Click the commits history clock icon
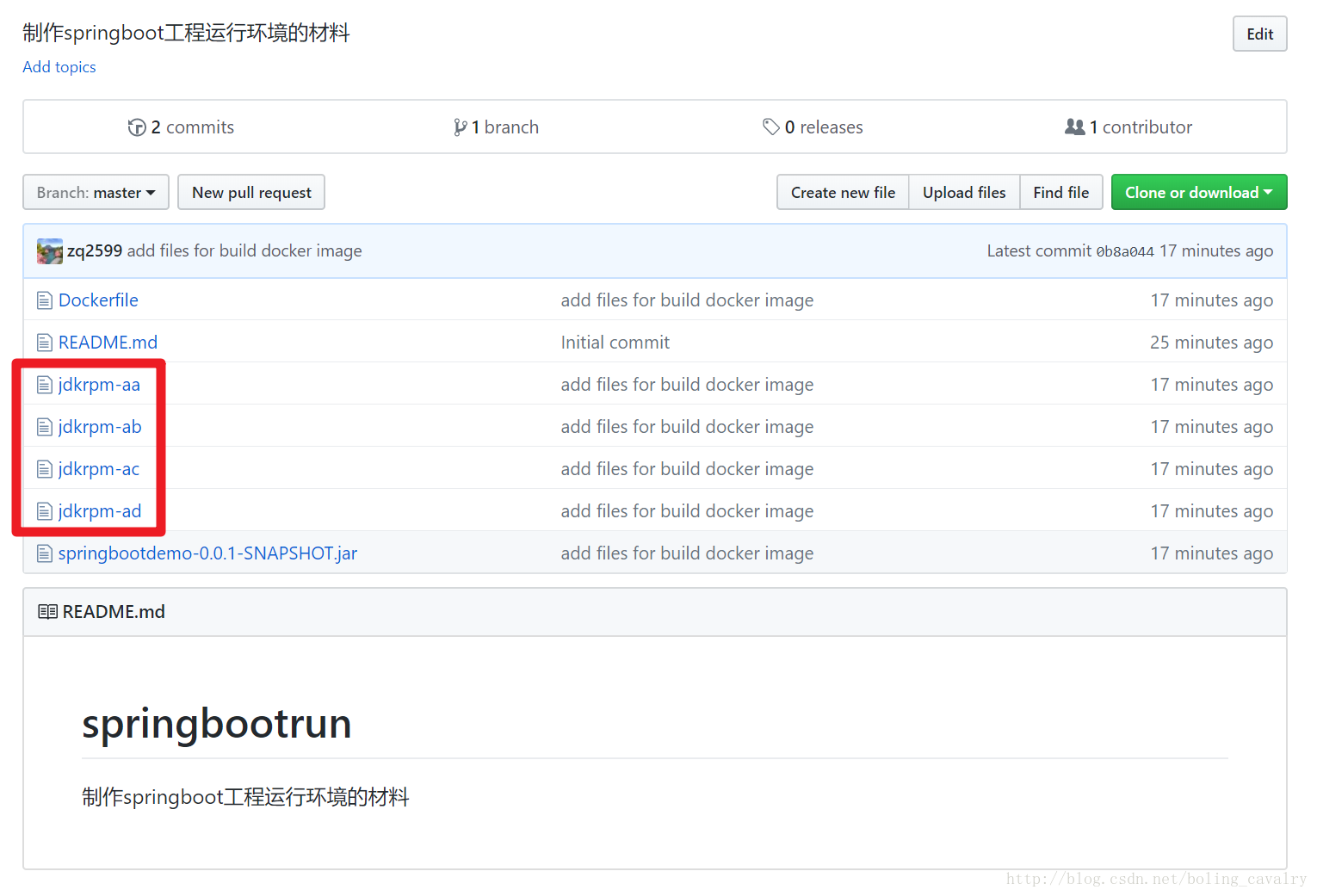 [x=137, y=127]
